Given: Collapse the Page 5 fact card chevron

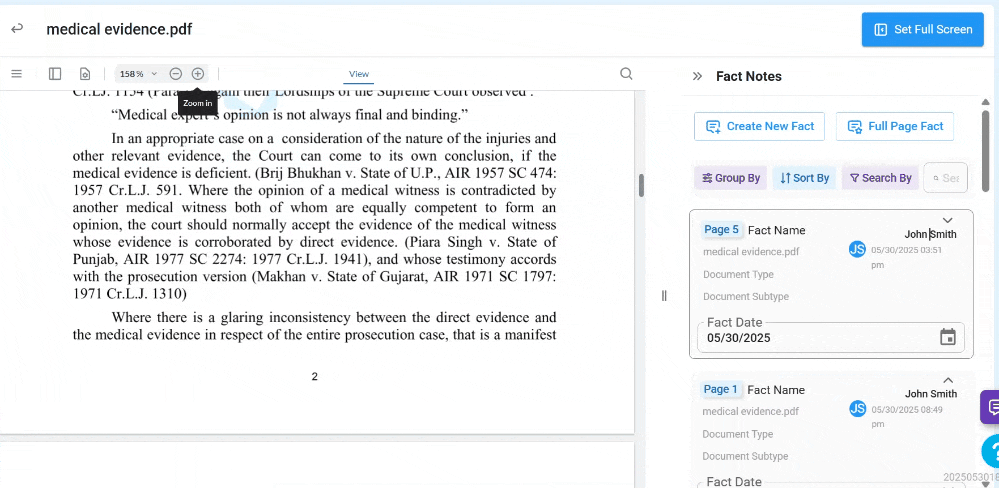Looking at the screenshot, I should (x=947, y=220).
